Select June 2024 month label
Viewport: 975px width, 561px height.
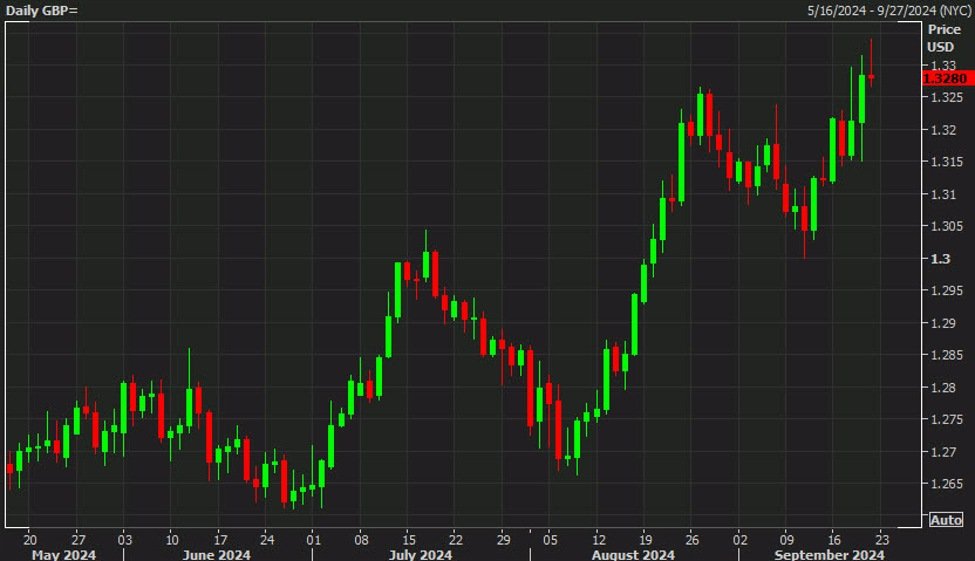click(x=217, y=554)
